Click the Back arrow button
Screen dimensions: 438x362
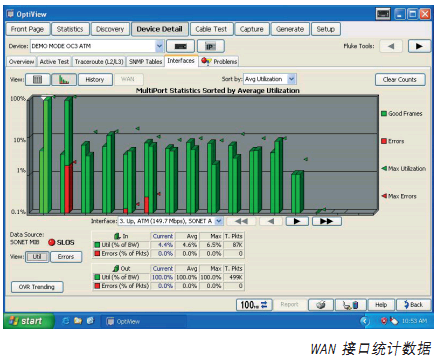click(413, 305)
